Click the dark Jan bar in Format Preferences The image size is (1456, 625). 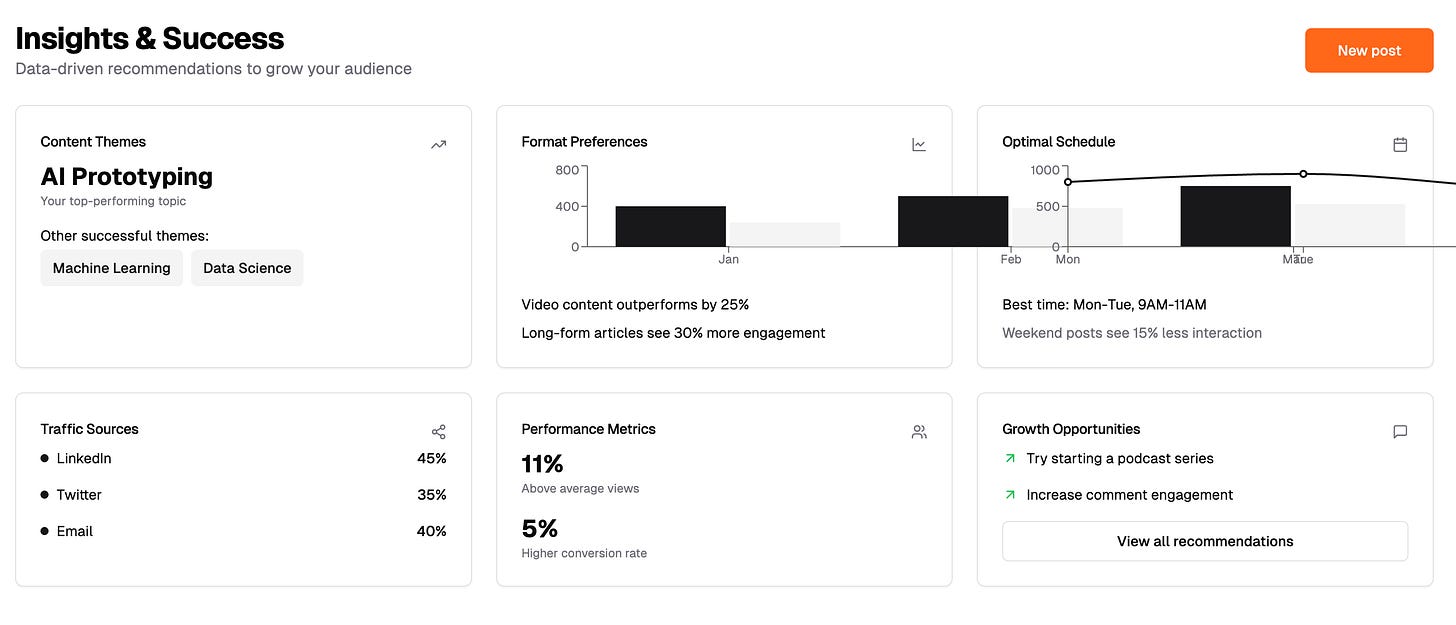point(670,226)
